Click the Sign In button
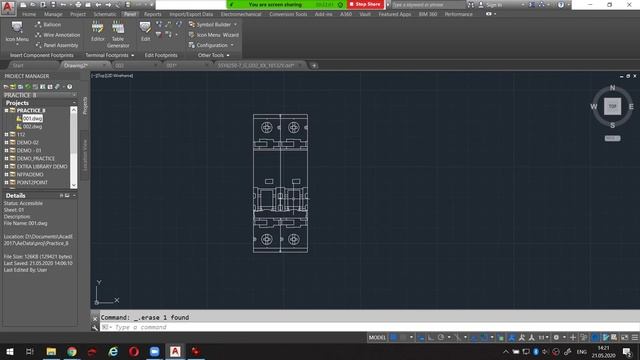 click(x=489, y=5)
